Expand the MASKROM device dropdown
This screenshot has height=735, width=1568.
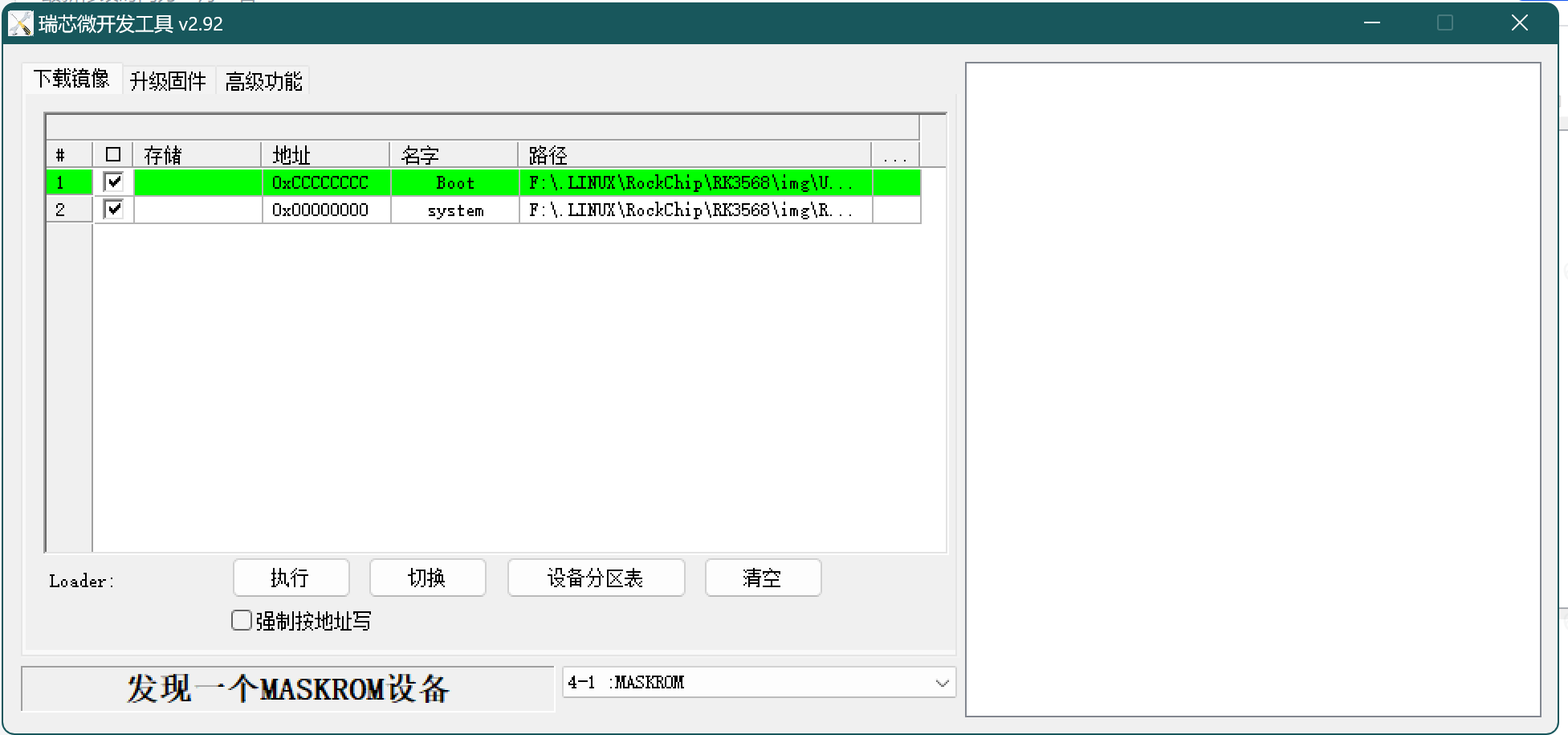[x=942, y=683]
